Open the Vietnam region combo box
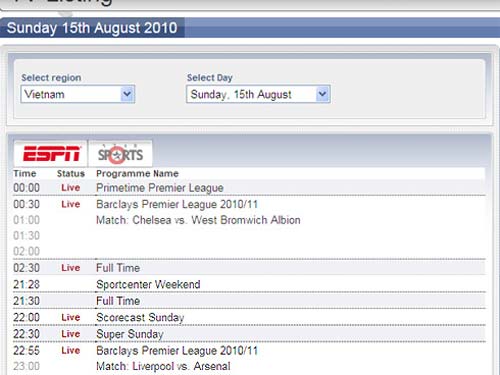Screen dimensions: 500x375 click(x=78, y=94)
